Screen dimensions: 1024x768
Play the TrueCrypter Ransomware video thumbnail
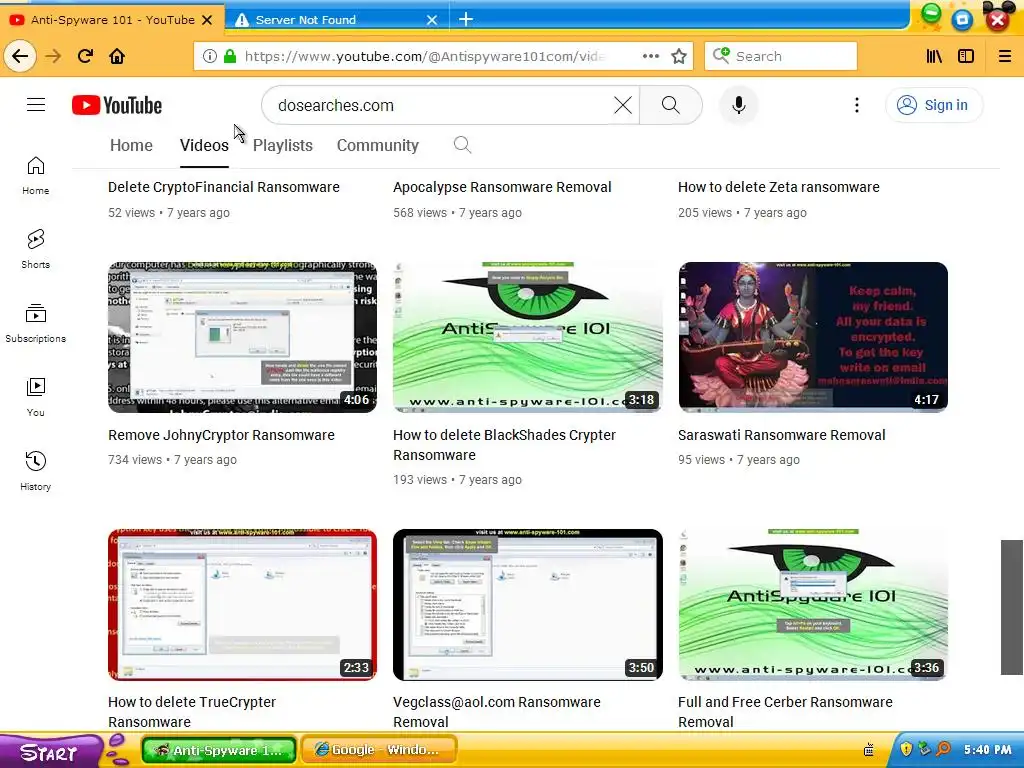[x=242, y=605]
